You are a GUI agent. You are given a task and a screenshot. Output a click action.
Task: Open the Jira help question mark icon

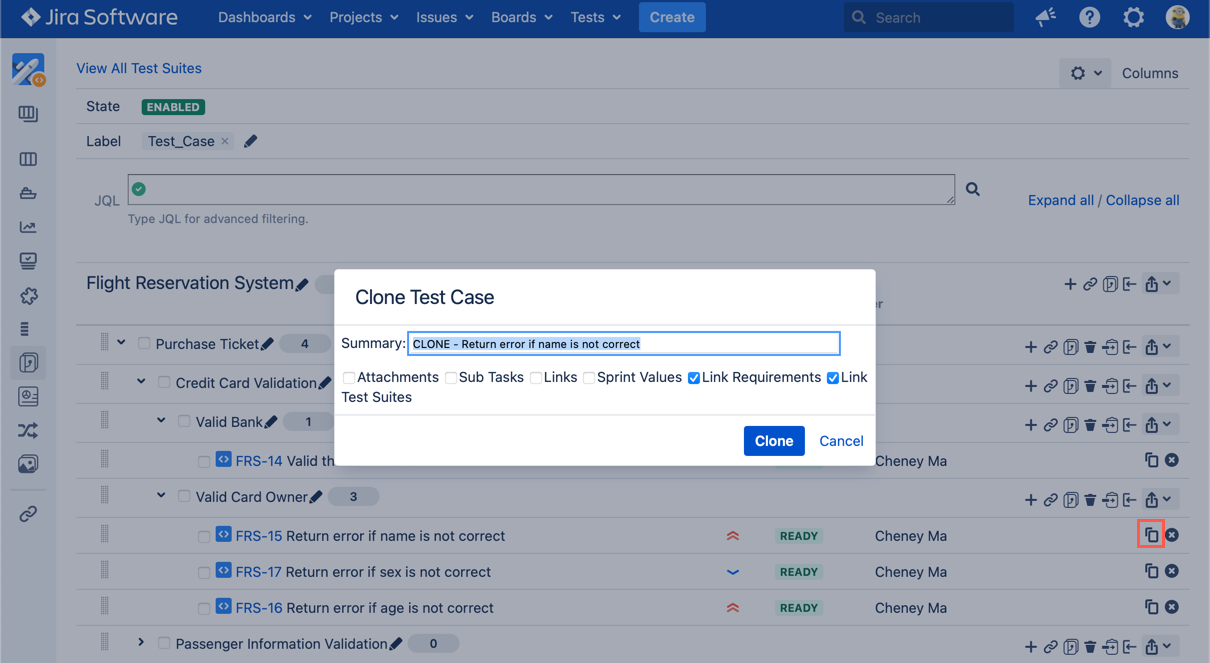pos(1089,17)
